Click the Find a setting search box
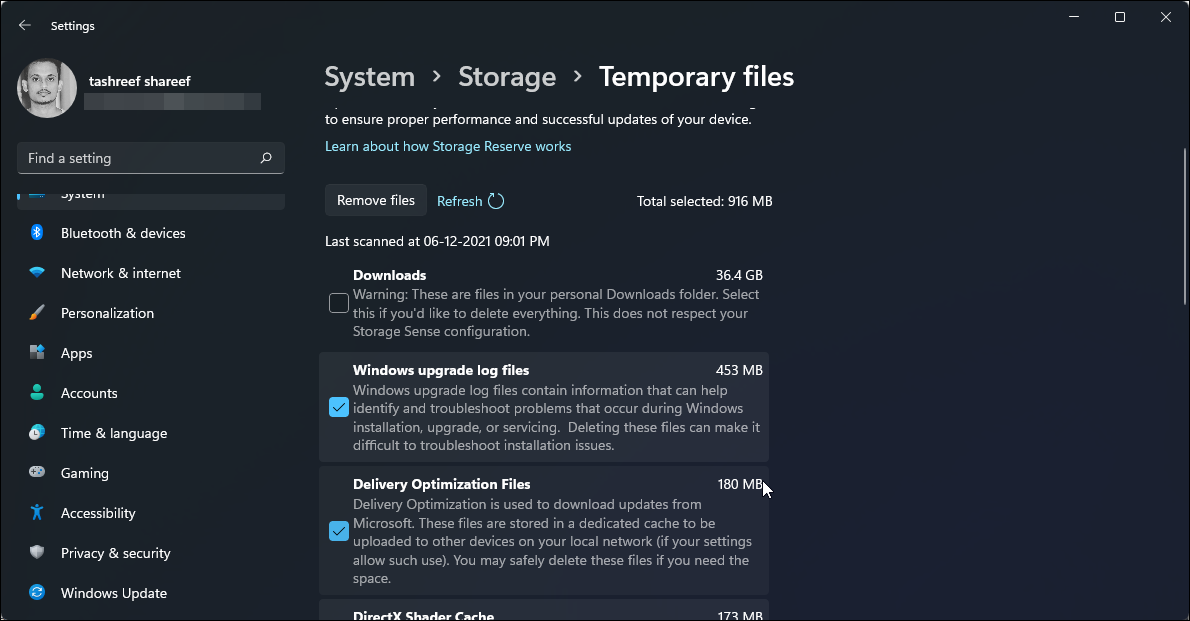Screen dimensions: 1190x621 click(150, 157)
